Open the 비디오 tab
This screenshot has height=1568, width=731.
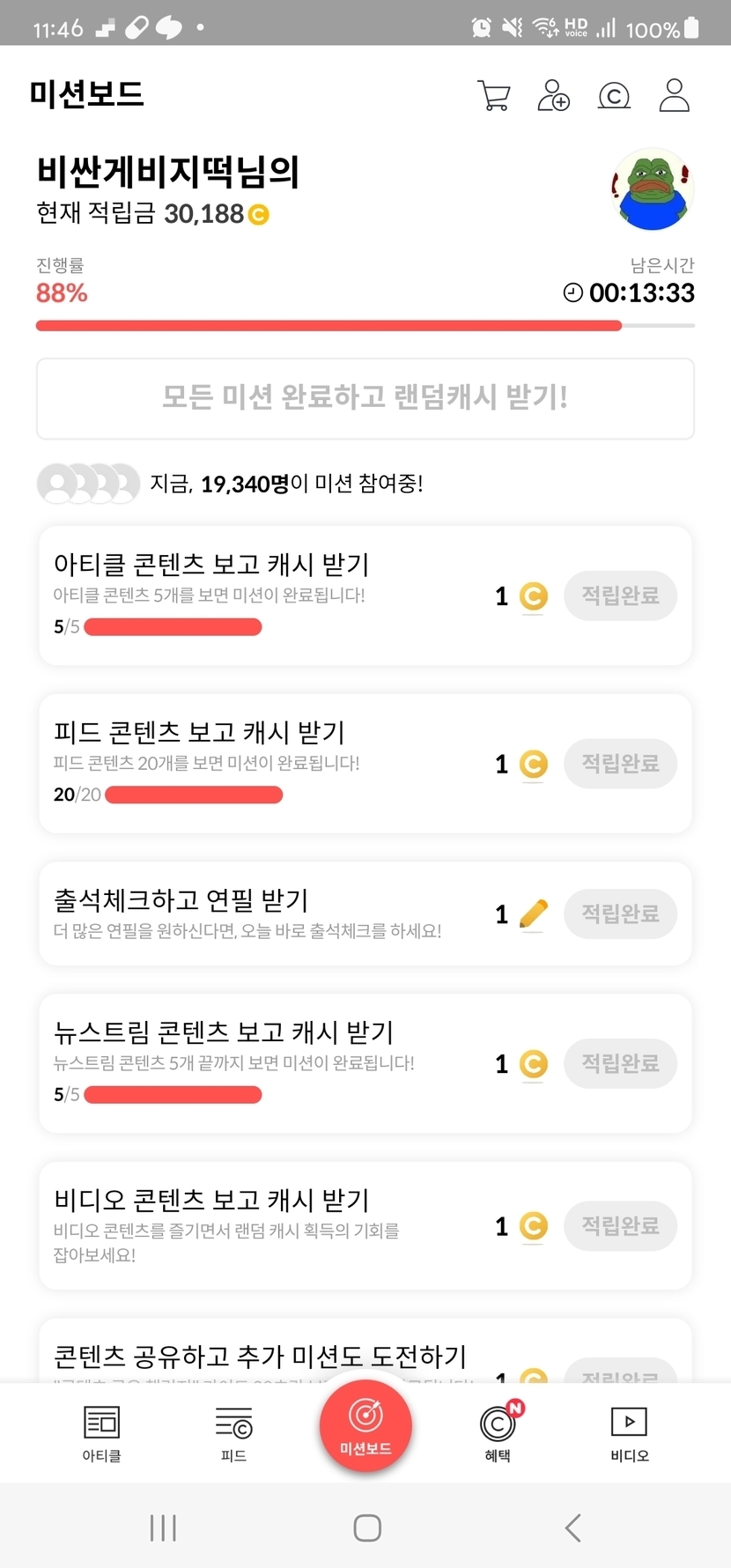pos(629,1431)
